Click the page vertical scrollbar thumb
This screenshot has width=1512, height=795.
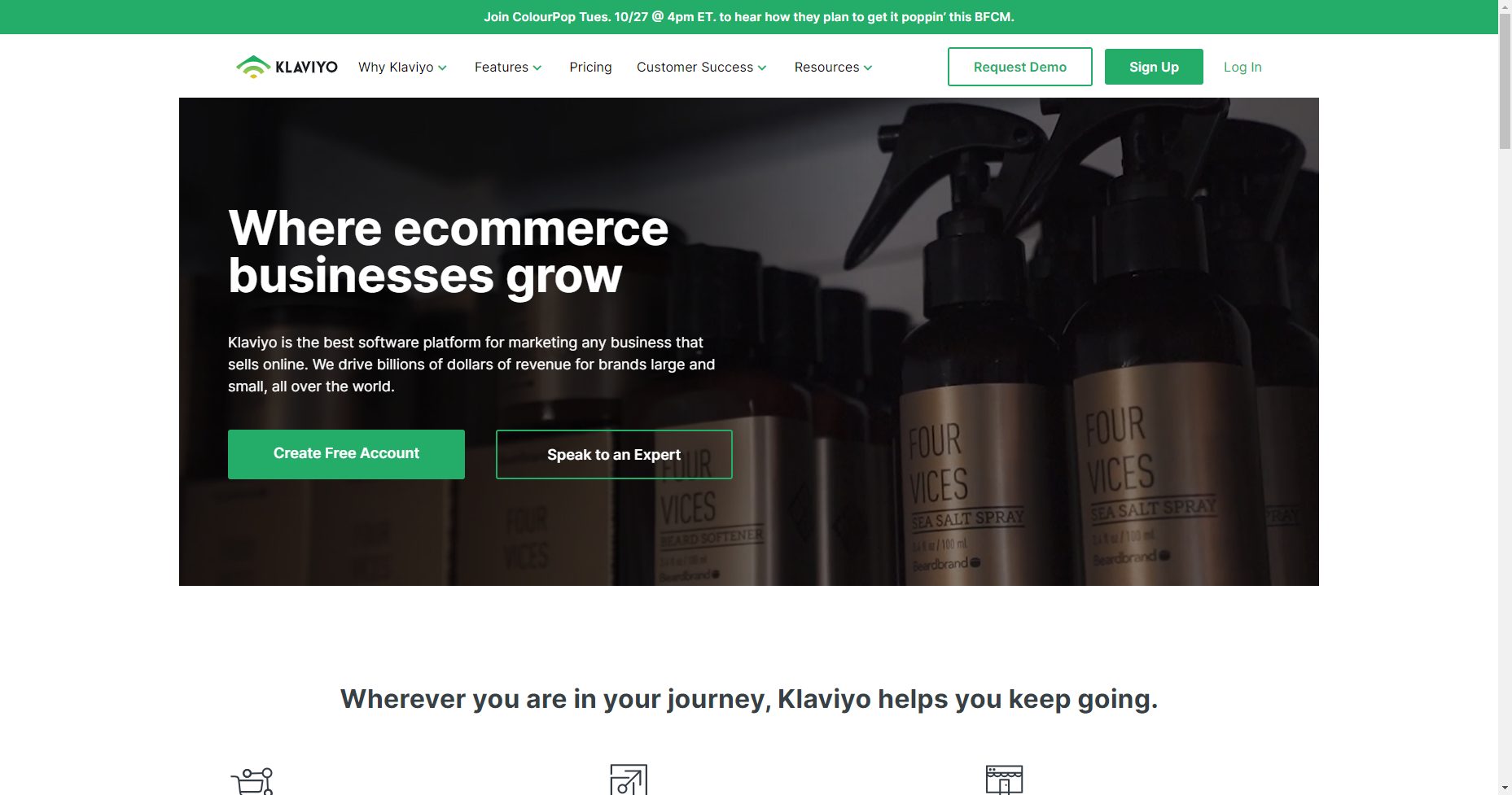coord(1505,81)
